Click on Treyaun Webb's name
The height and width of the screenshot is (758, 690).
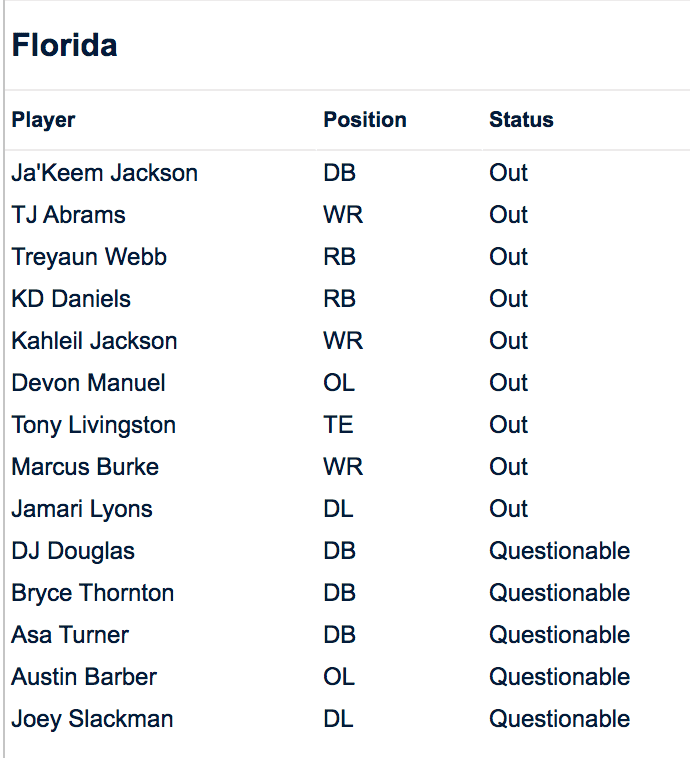[x=89, y=257]
